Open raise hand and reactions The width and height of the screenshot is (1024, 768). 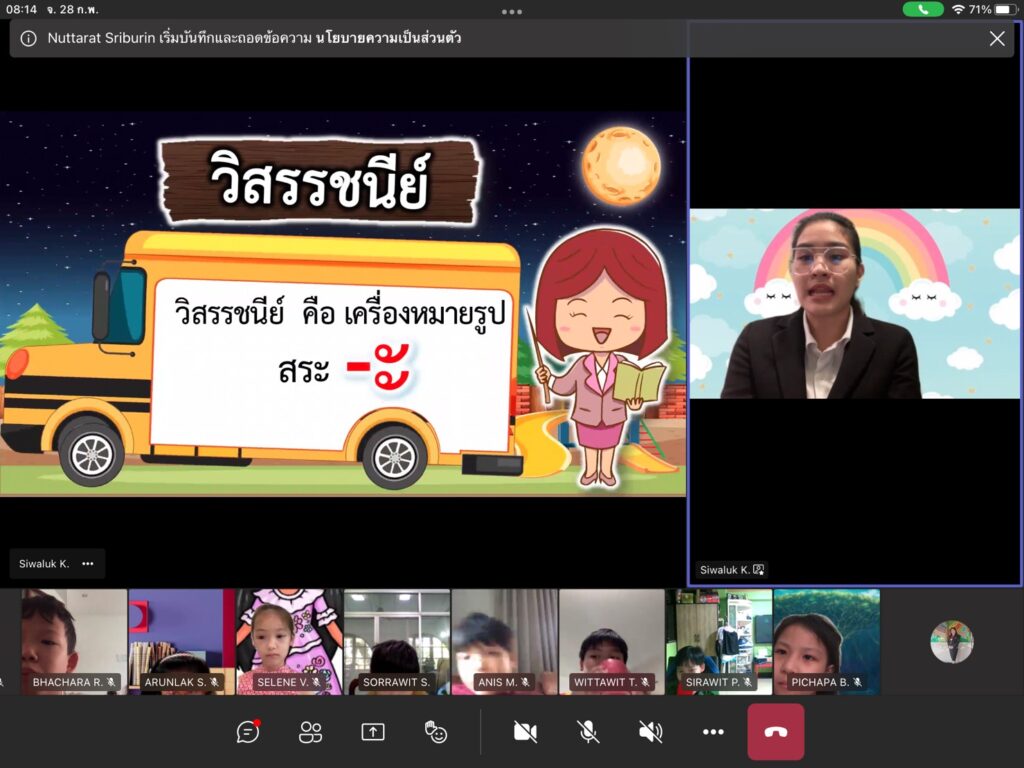coord(436,732)
